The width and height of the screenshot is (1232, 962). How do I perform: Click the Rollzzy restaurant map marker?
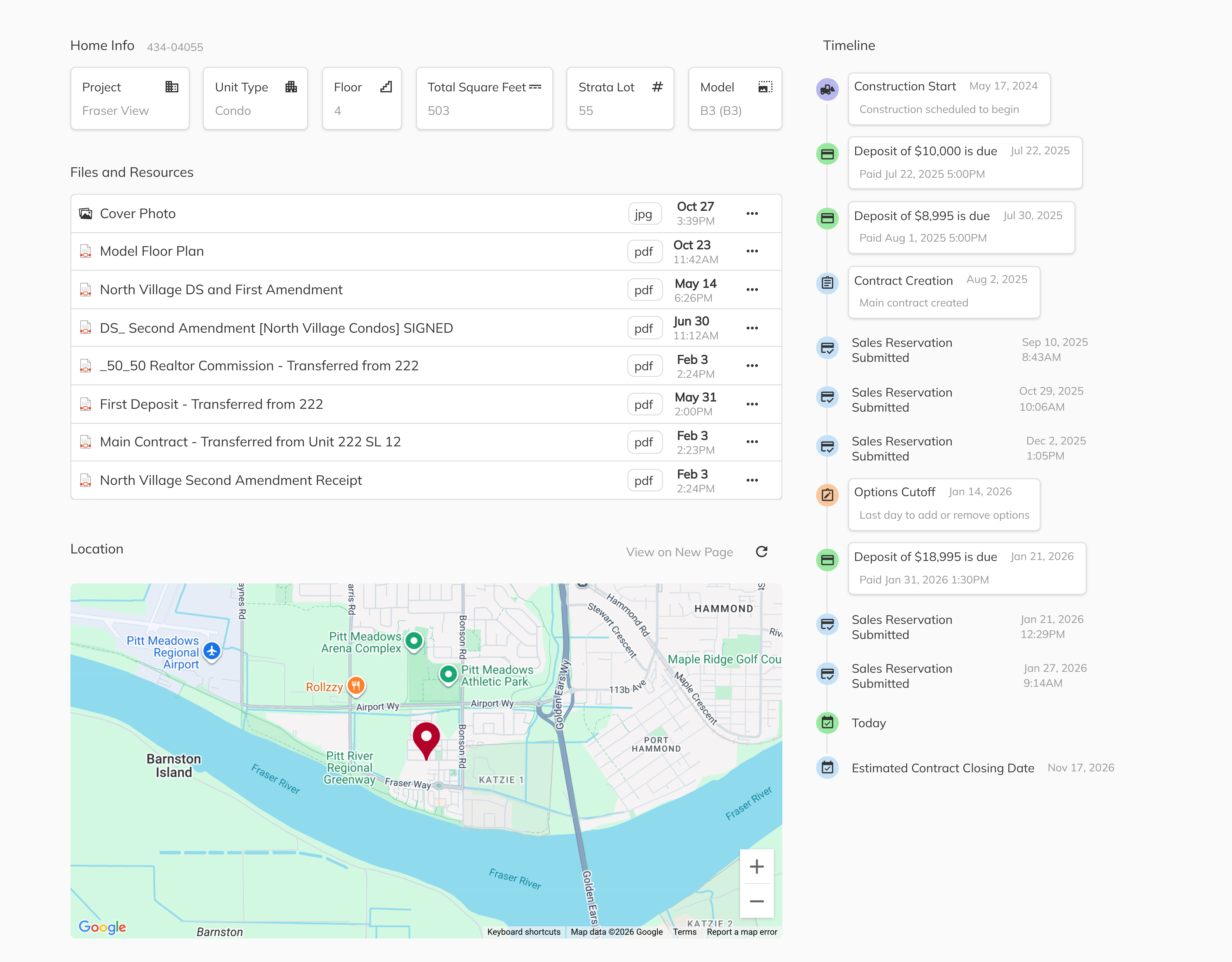point(355,686)
